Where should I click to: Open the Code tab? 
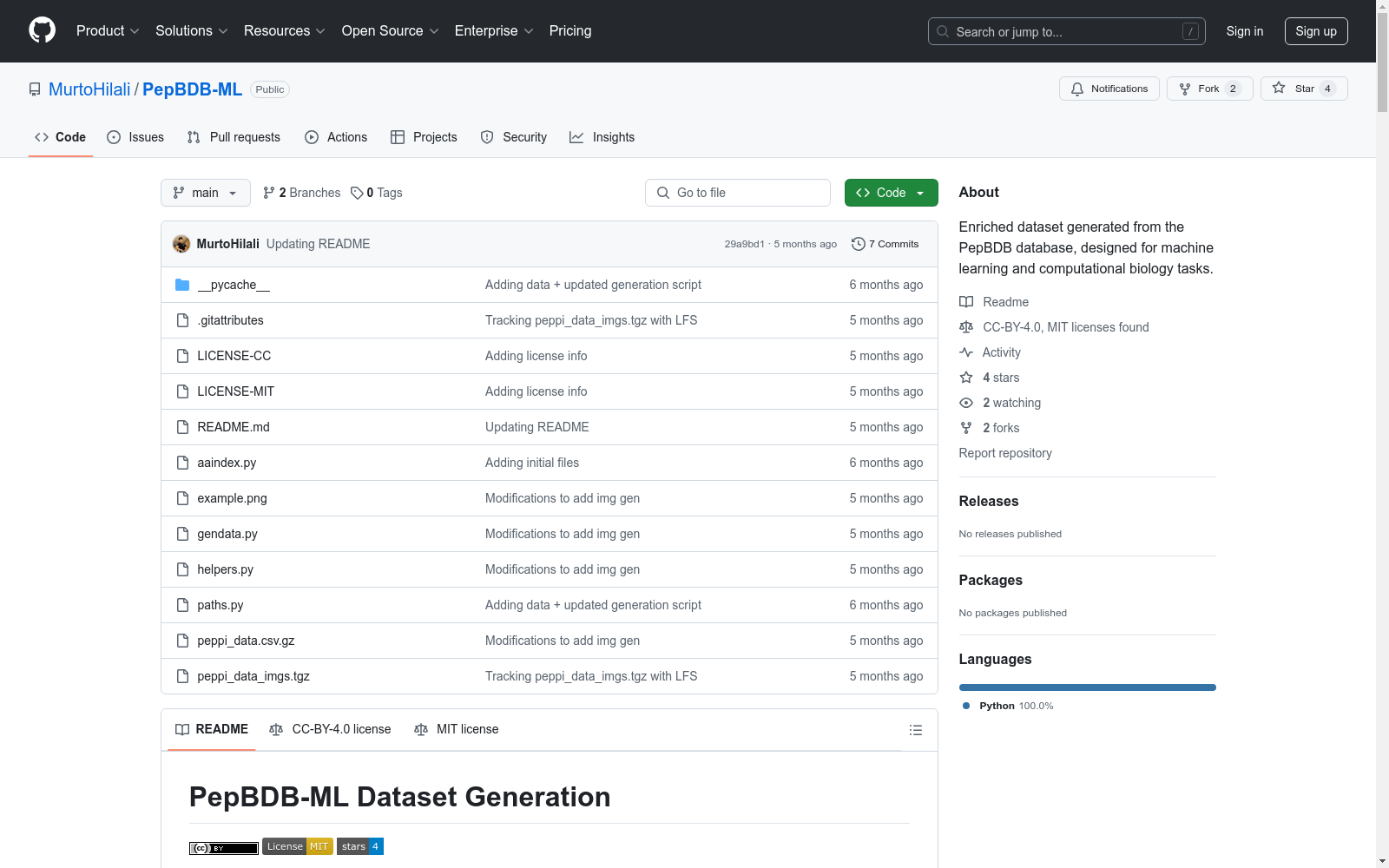pos(61,137)
